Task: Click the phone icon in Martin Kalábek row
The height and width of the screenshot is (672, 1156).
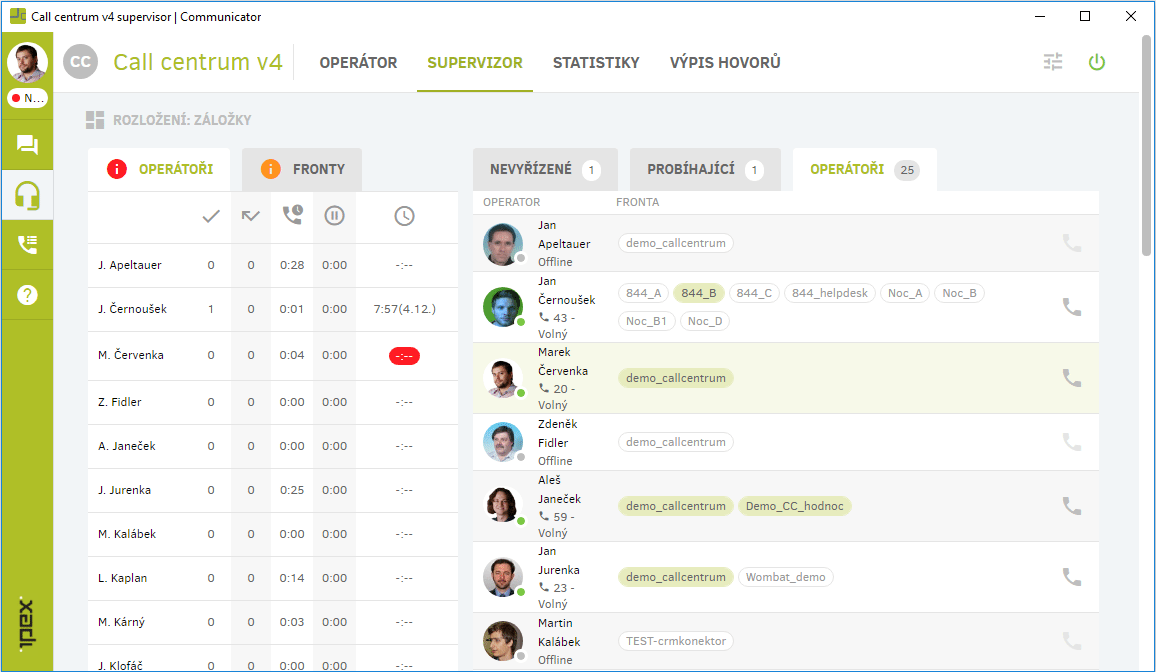Action: [x=1072, y=640]
